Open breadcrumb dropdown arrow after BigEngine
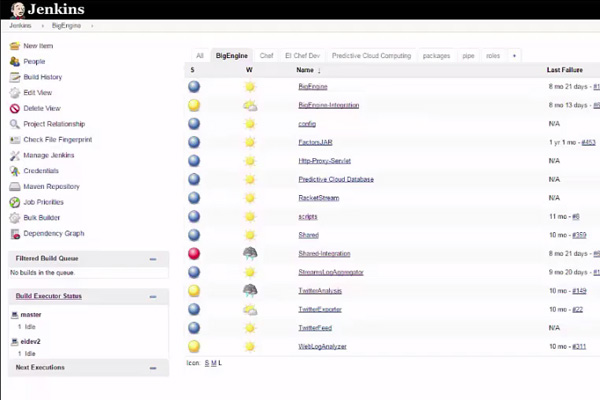This screenshot has width=600, height=400. click(92, 26)
